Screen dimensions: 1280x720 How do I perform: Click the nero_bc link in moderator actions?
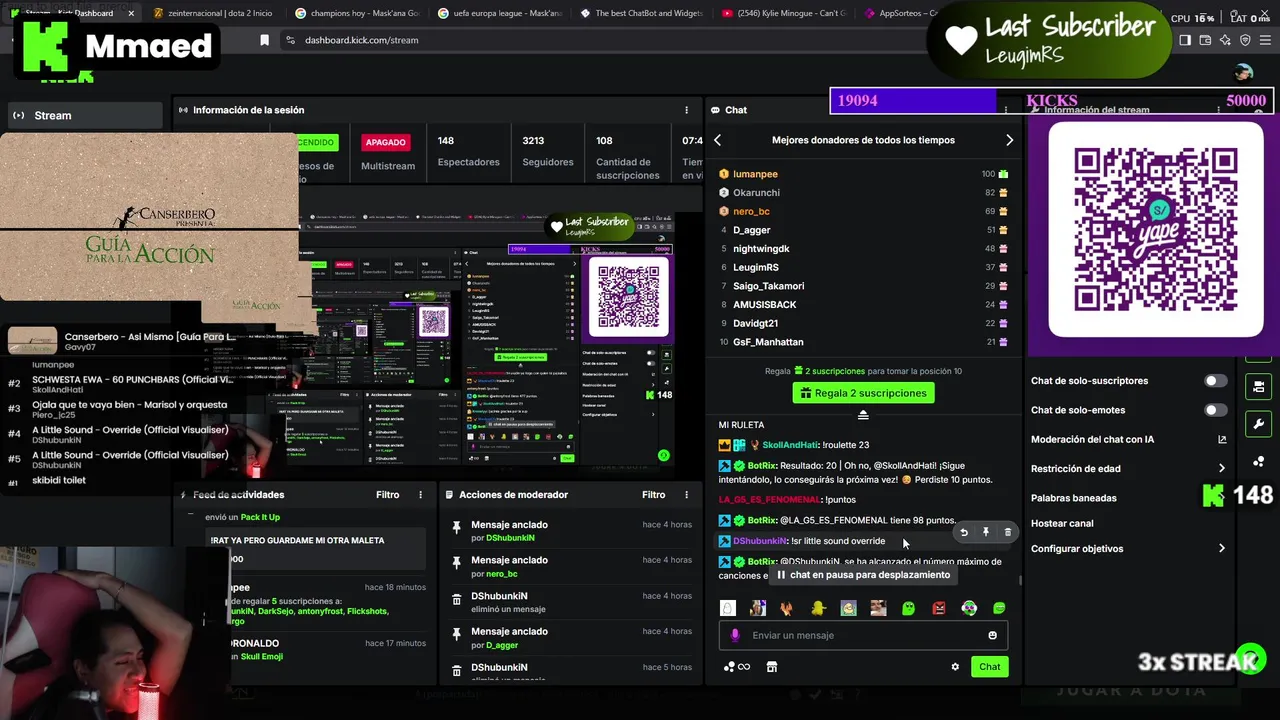pos(502,574)
